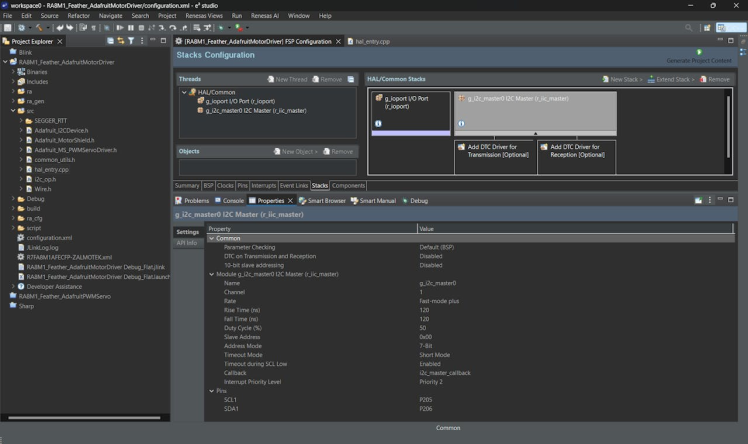Image resolution: width=748 pixels, height=444 pixels.
Task: Open the toolbar search magnifier icon
Action: tap(690, 28)
